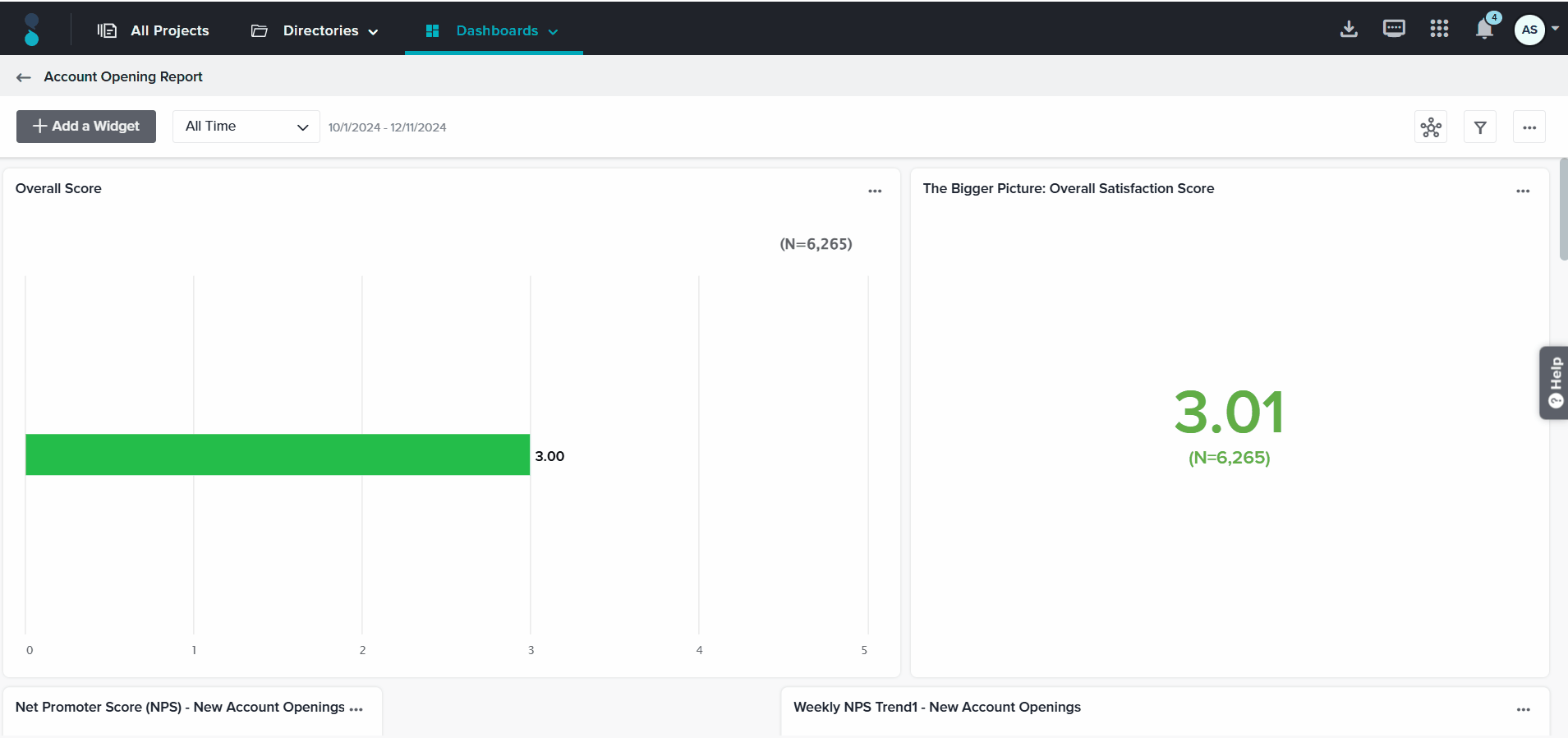Open the Dashboards dropdown tab
The height and width of the screenshot is (738, 1568).
[493, 30]
